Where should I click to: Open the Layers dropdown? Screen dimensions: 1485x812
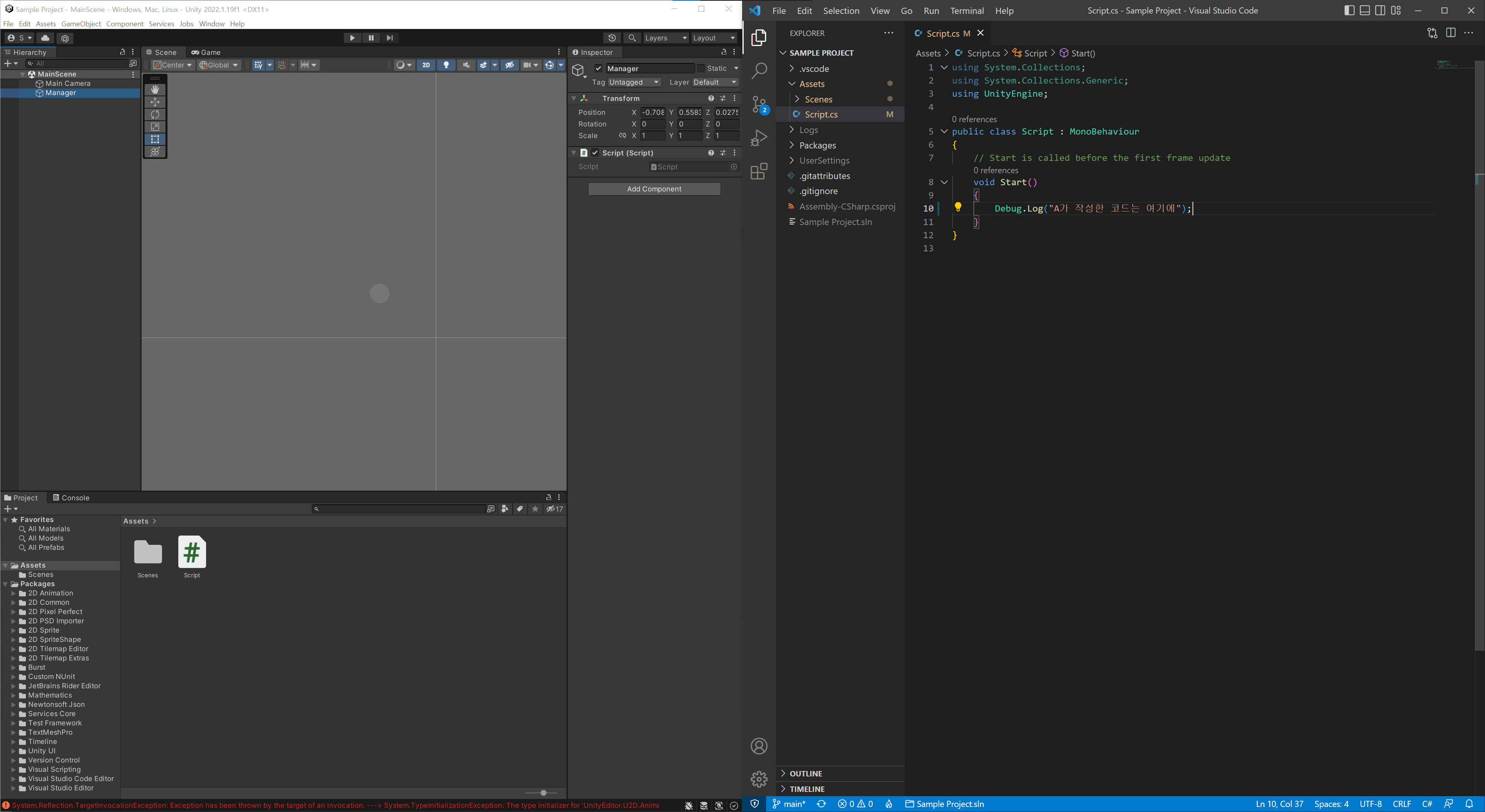[x=665, y=38]
